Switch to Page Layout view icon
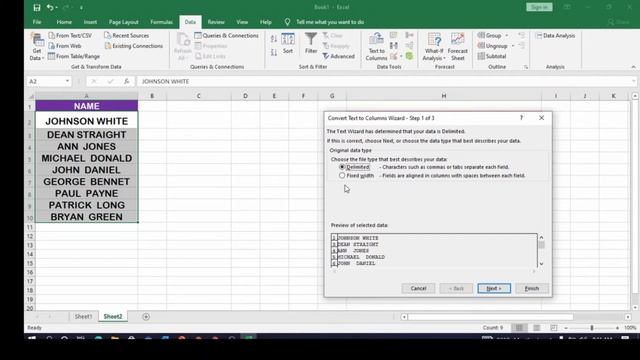640x360 pixels. pyautogui.click(x=537, y=328)
